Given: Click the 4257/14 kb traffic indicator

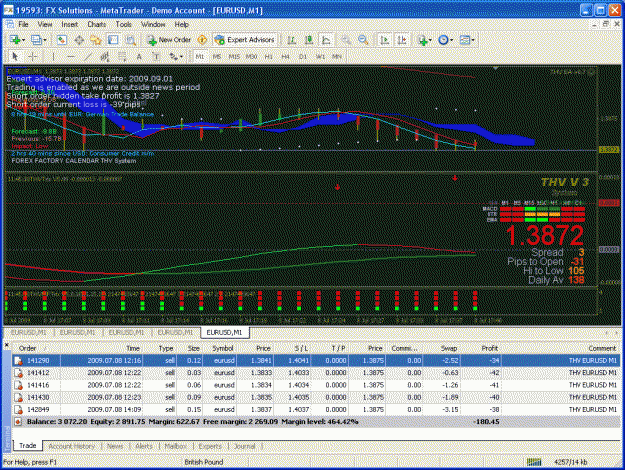Looking at the screenshot, I should (570, 462).
